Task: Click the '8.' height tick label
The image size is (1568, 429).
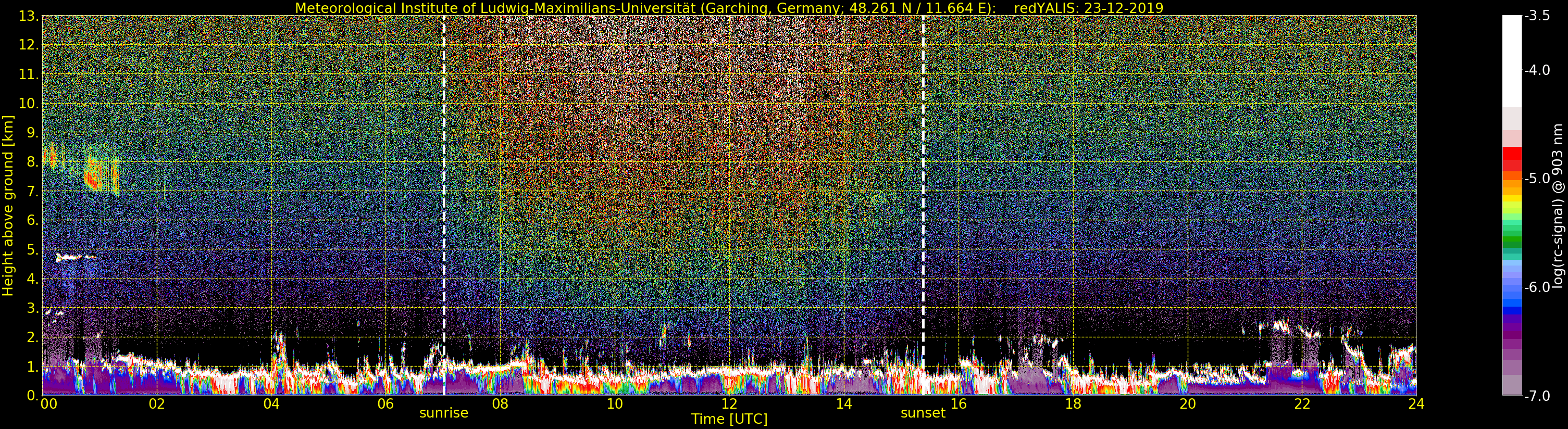Action: (32, 162)
